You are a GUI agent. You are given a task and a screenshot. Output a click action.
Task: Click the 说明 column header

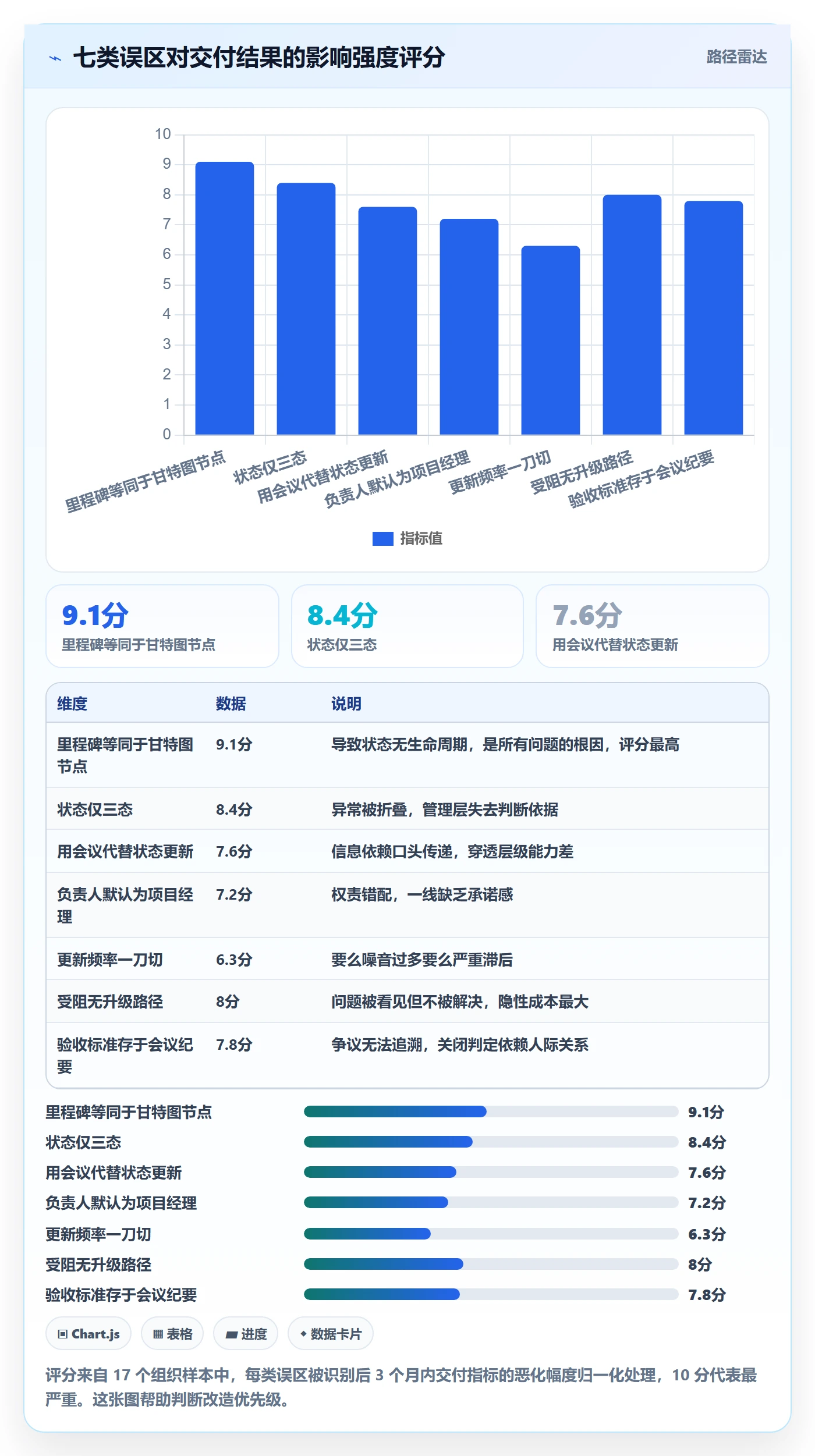coord(346,704)
